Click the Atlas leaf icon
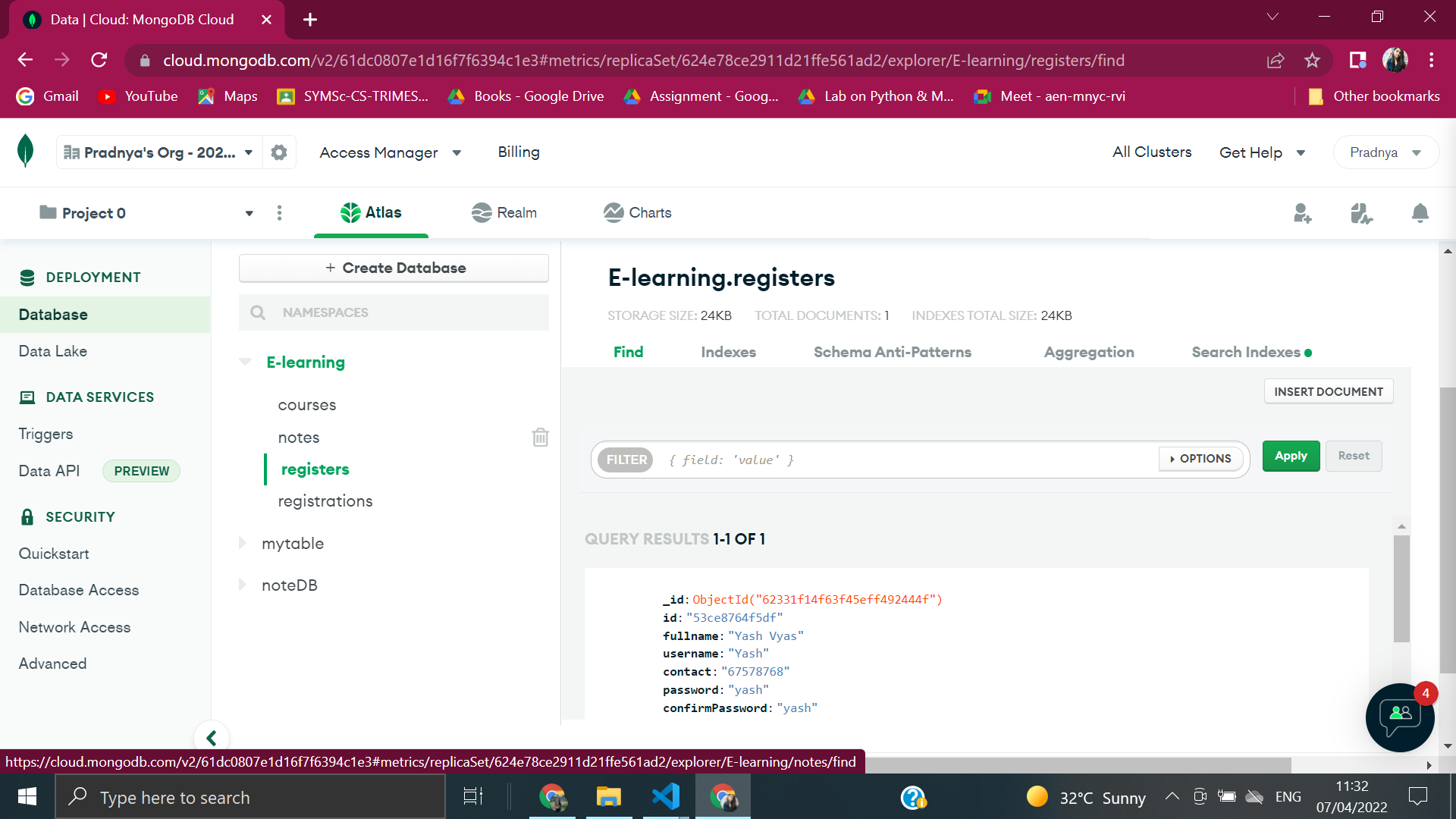Viewport: 1456px width, 819px height. click(350, 213)
